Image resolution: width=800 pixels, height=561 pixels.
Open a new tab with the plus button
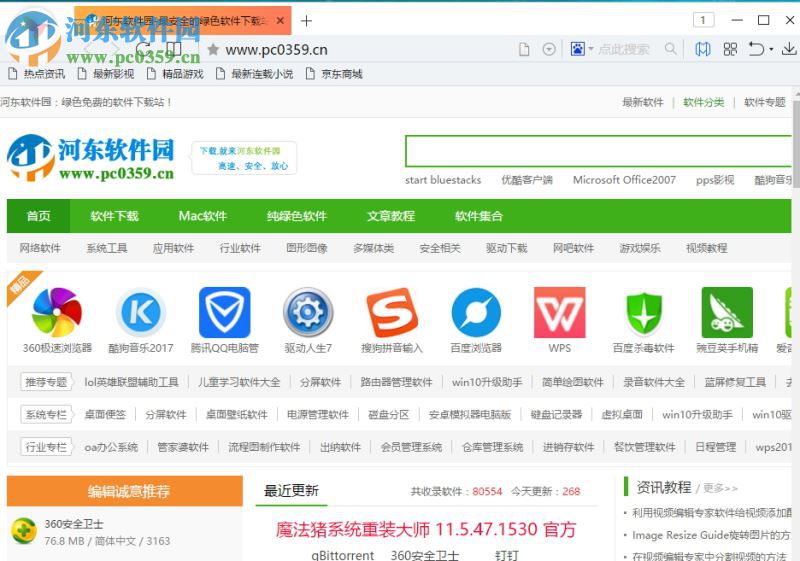tap(306, 21)
